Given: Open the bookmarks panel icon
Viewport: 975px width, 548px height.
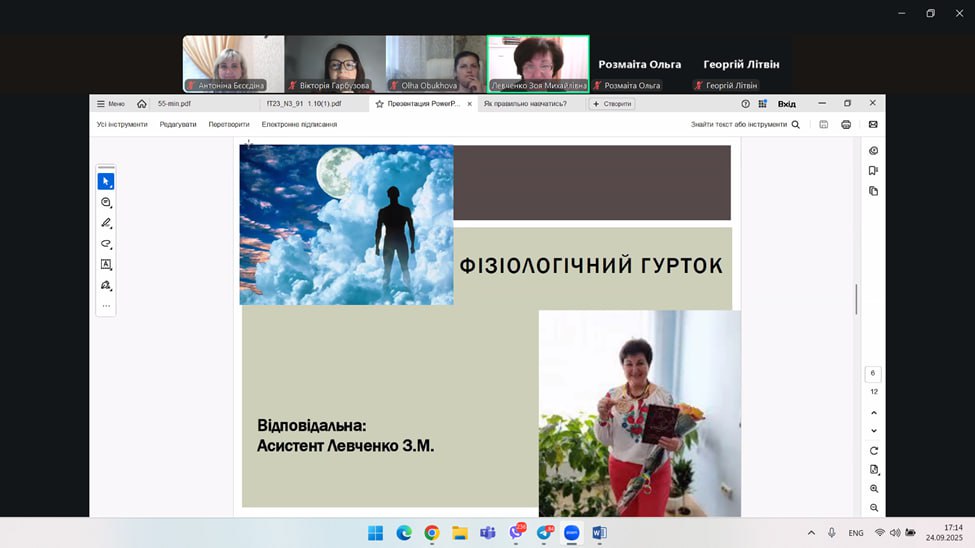Looking at the screenshot, I should pyautogui.click(x=873, y=171).
